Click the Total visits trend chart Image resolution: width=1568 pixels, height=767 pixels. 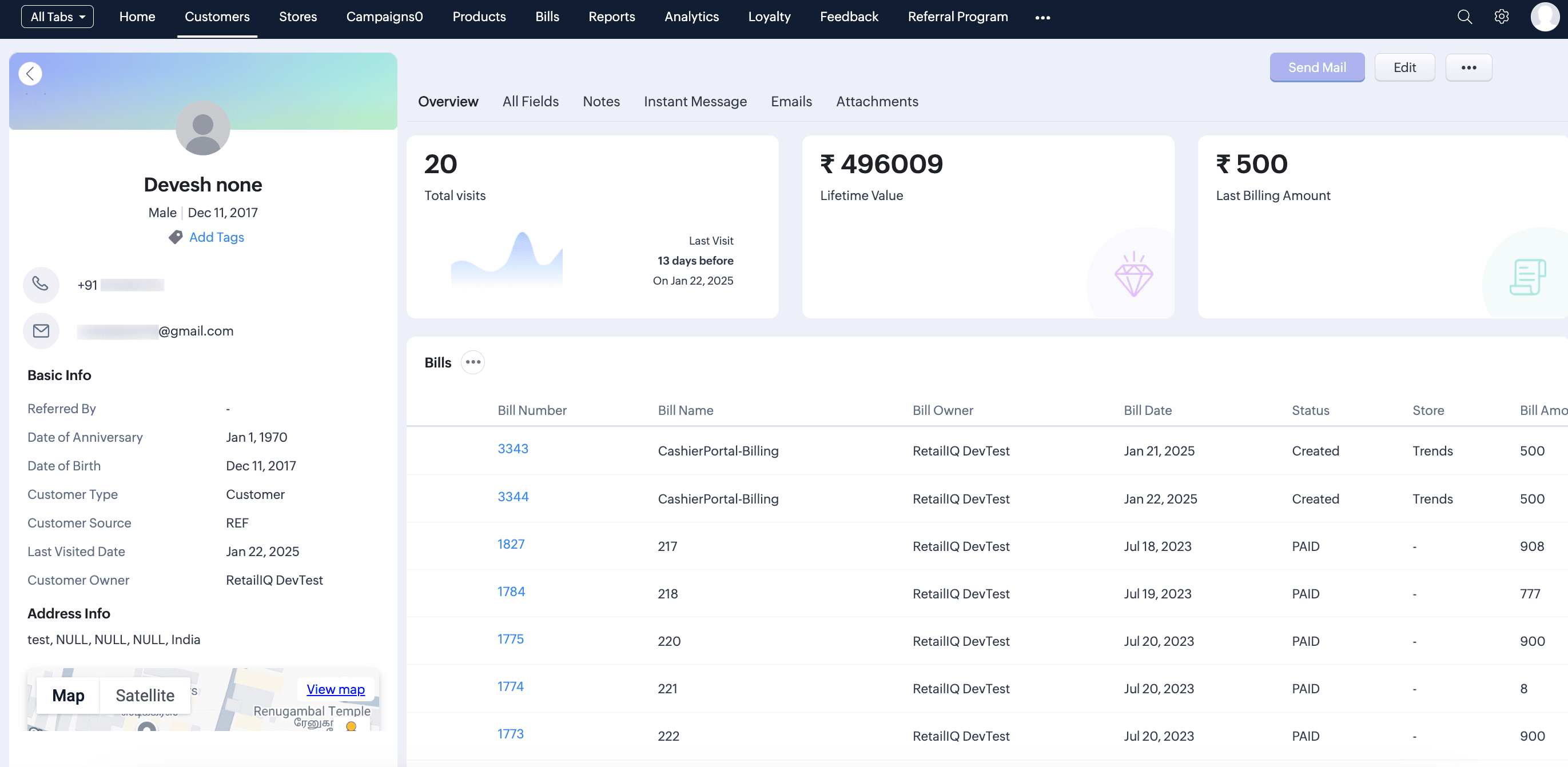coord(507,258)
